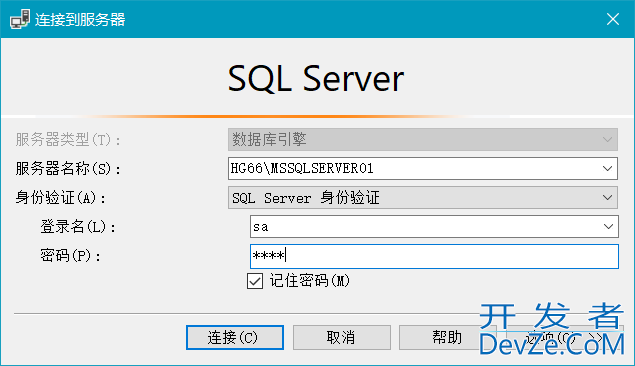Click the SQL Server banner heading
This screenshot has width=635, height=366.
[316, 78]
